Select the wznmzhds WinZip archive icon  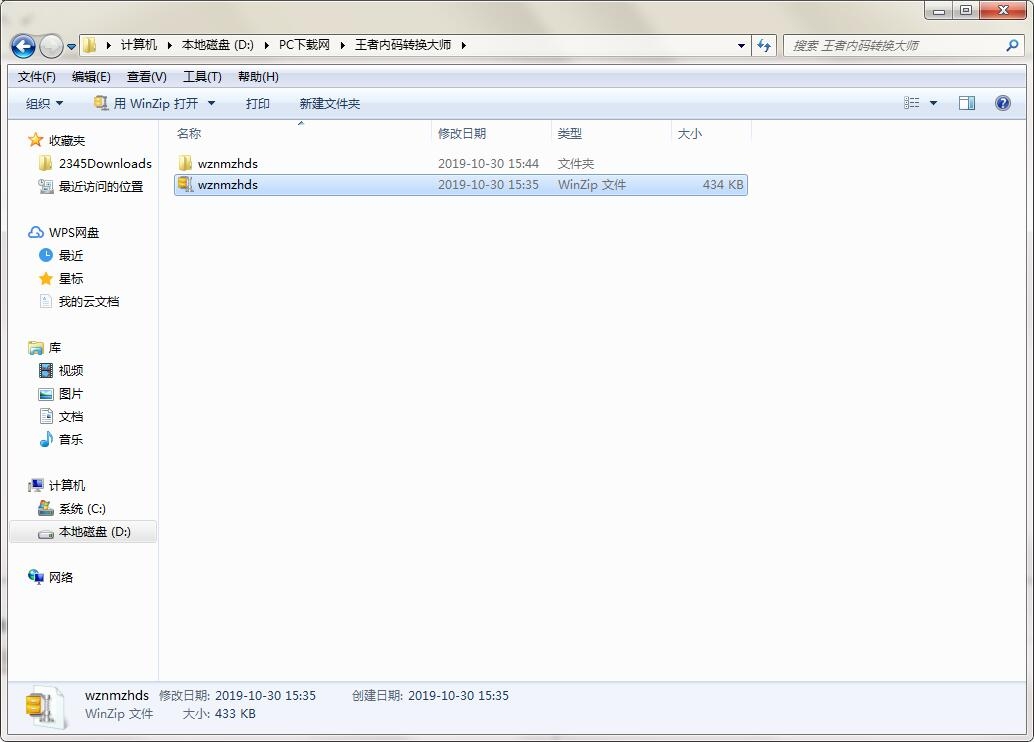click(x=185, y=185)
